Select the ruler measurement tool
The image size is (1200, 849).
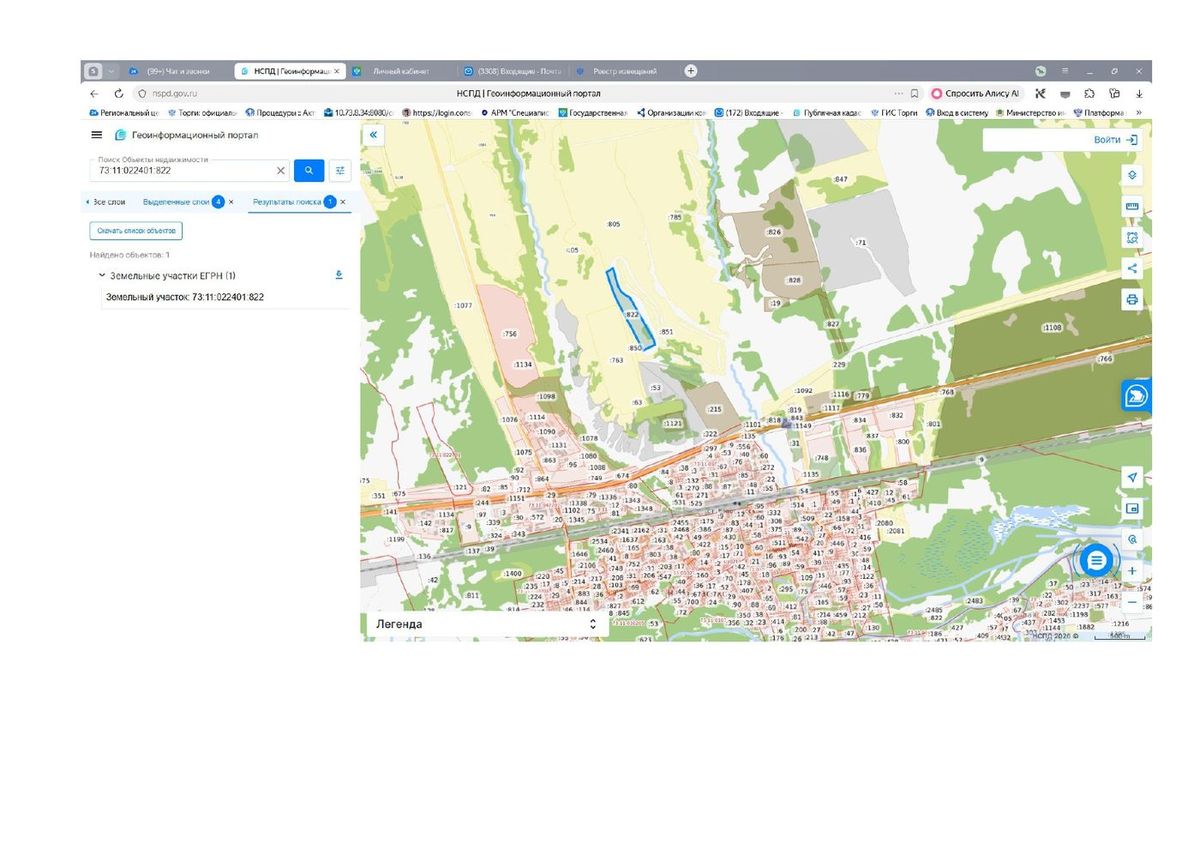(x=1132, y=206)
